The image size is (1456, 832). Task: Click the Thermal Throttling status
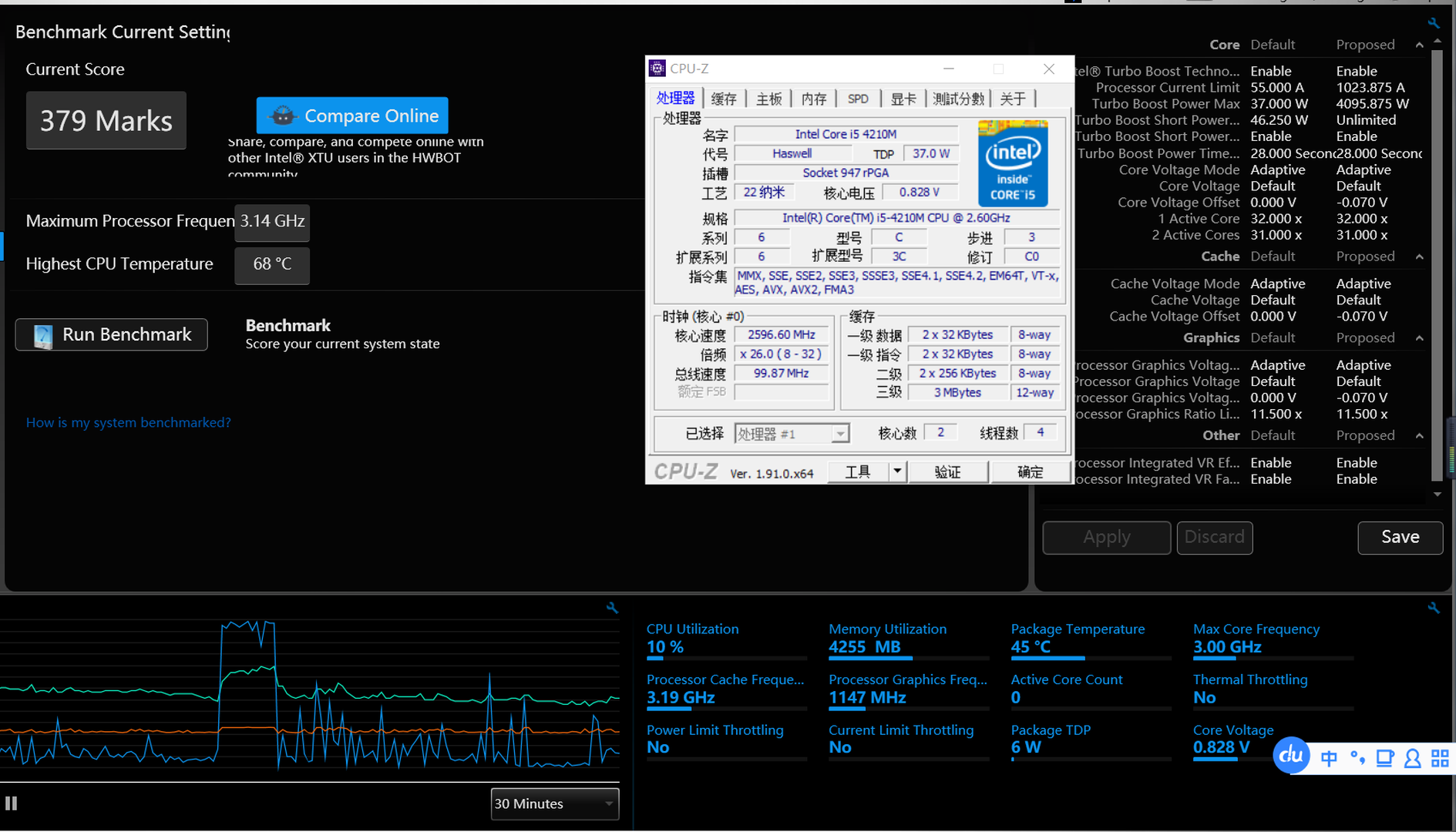1204,698
